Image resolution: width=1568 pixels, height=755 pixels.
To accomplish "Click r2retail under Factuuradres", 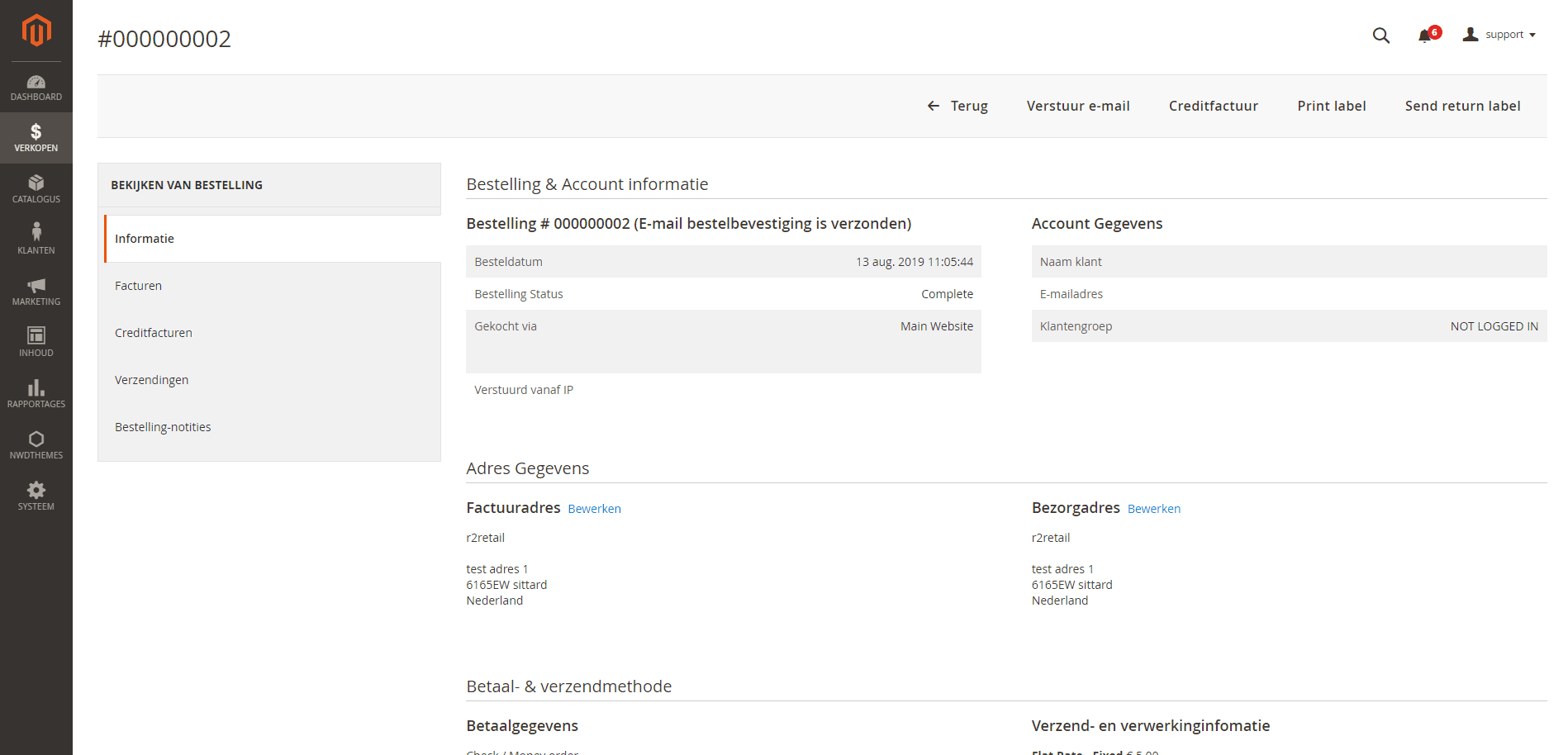I will tap(485, 538).
